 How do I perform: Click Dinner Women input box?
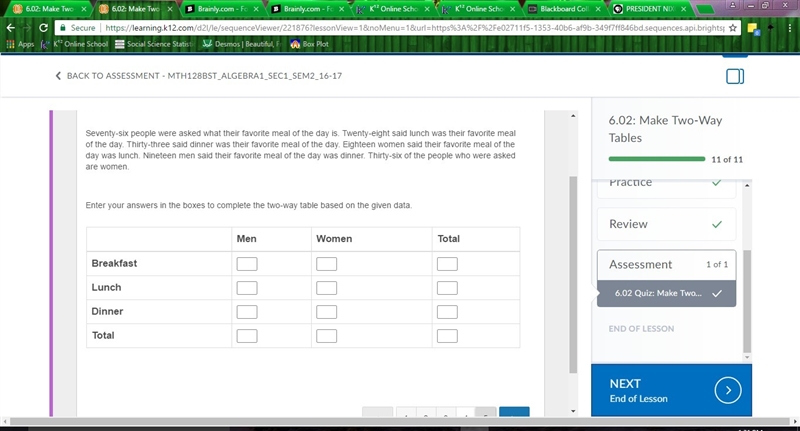[x=327, y=312]
